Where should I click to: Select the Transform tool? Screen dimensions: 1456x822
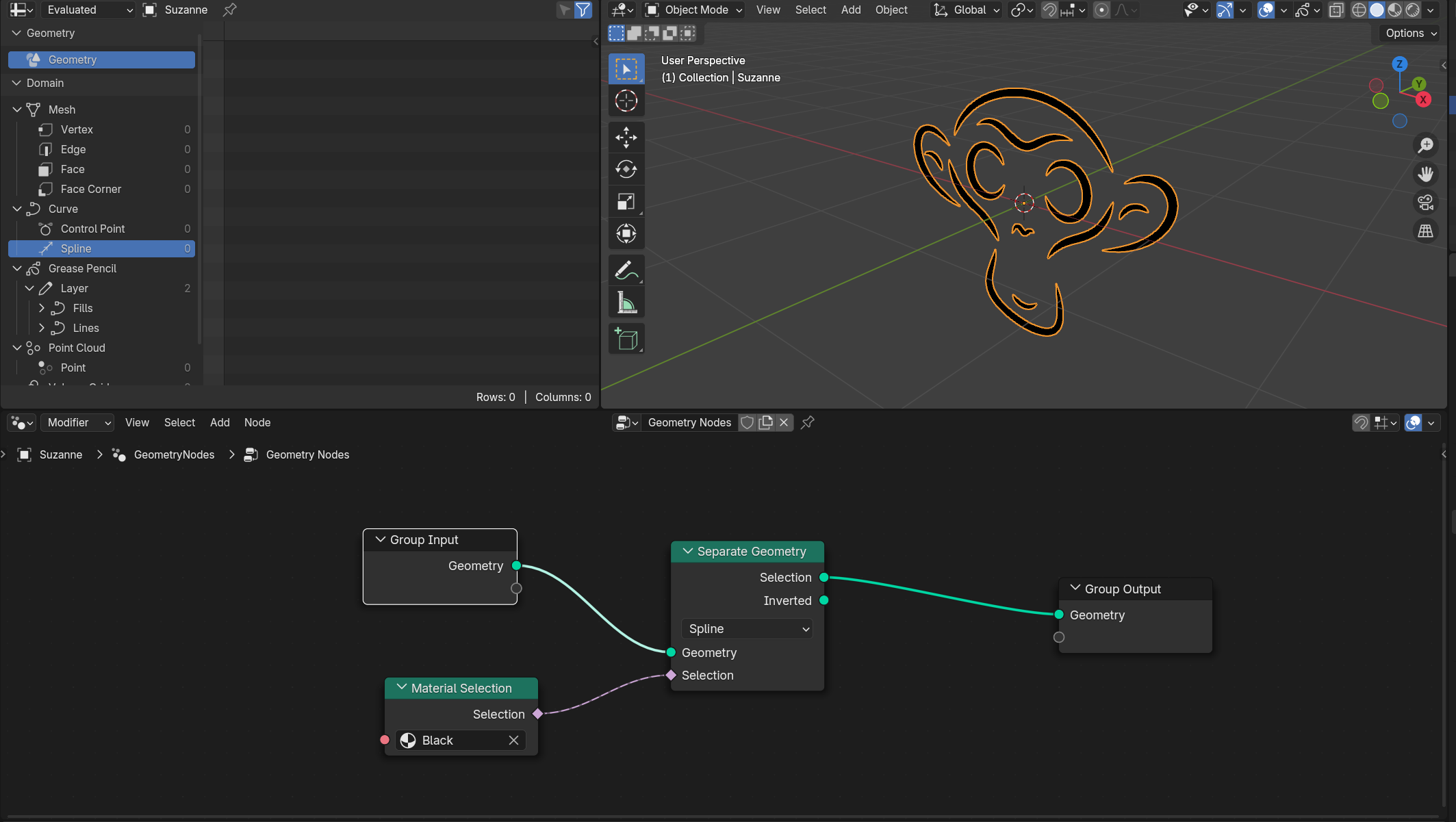pyautogui.click(x=626, y=233)
